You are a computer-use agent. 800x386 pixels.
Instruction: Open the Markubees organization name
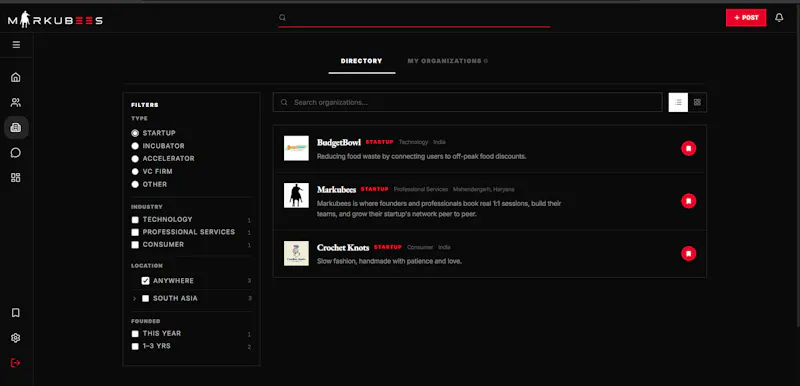click(336, 190)
